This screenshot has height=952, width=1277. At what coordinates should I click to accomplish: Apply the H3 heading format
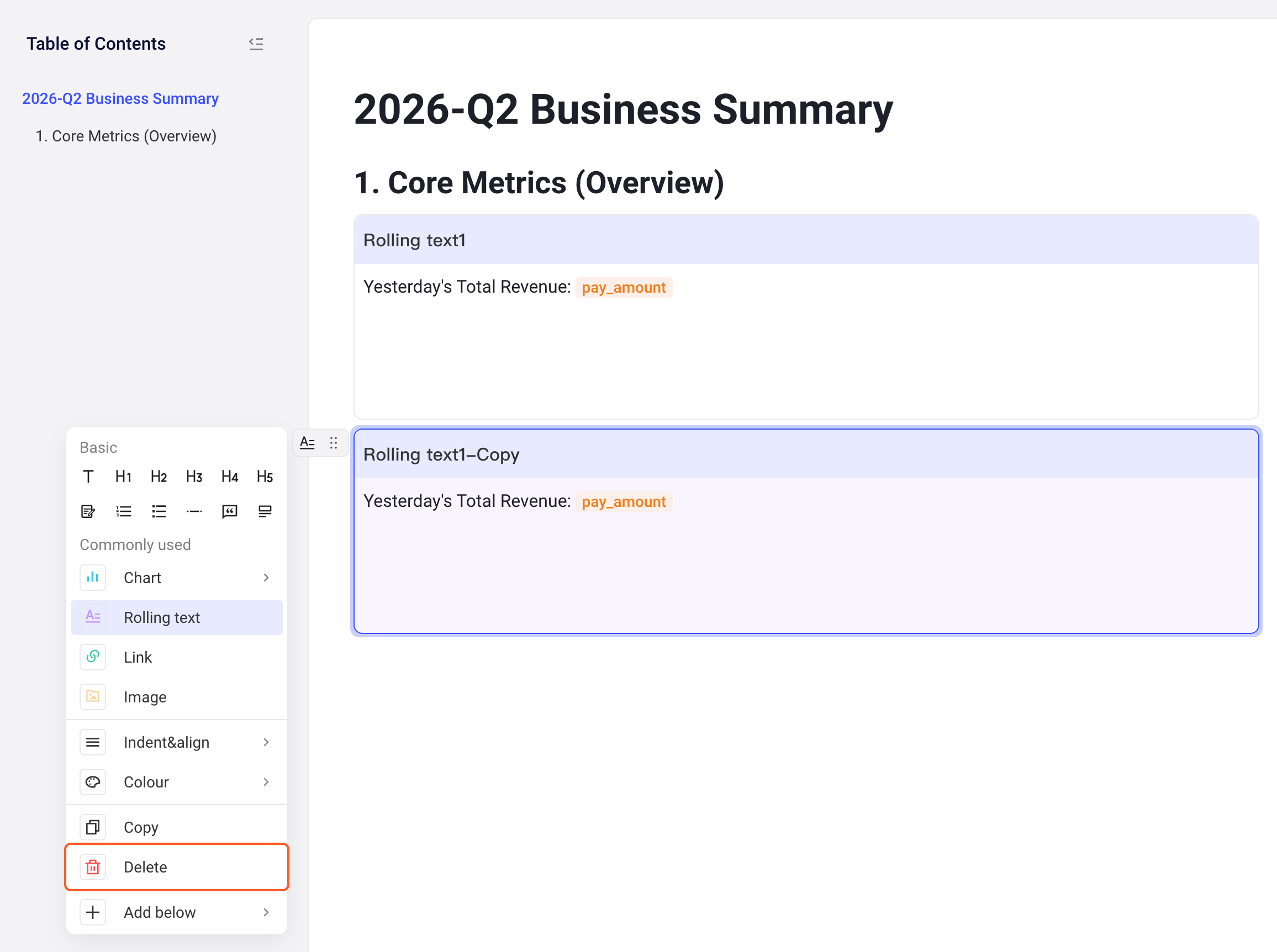pyautogui.click(x=194, y=477)
